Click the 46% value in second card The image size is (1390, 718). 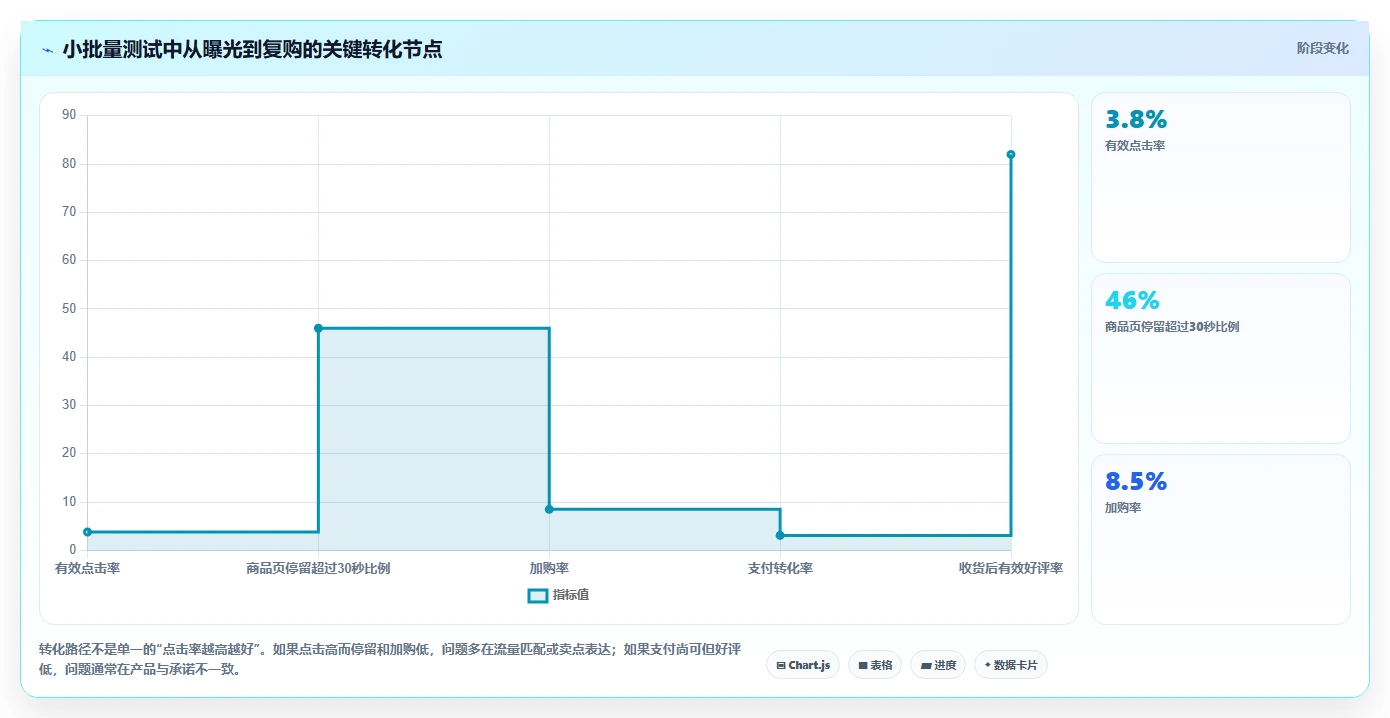pos(1132,300)
